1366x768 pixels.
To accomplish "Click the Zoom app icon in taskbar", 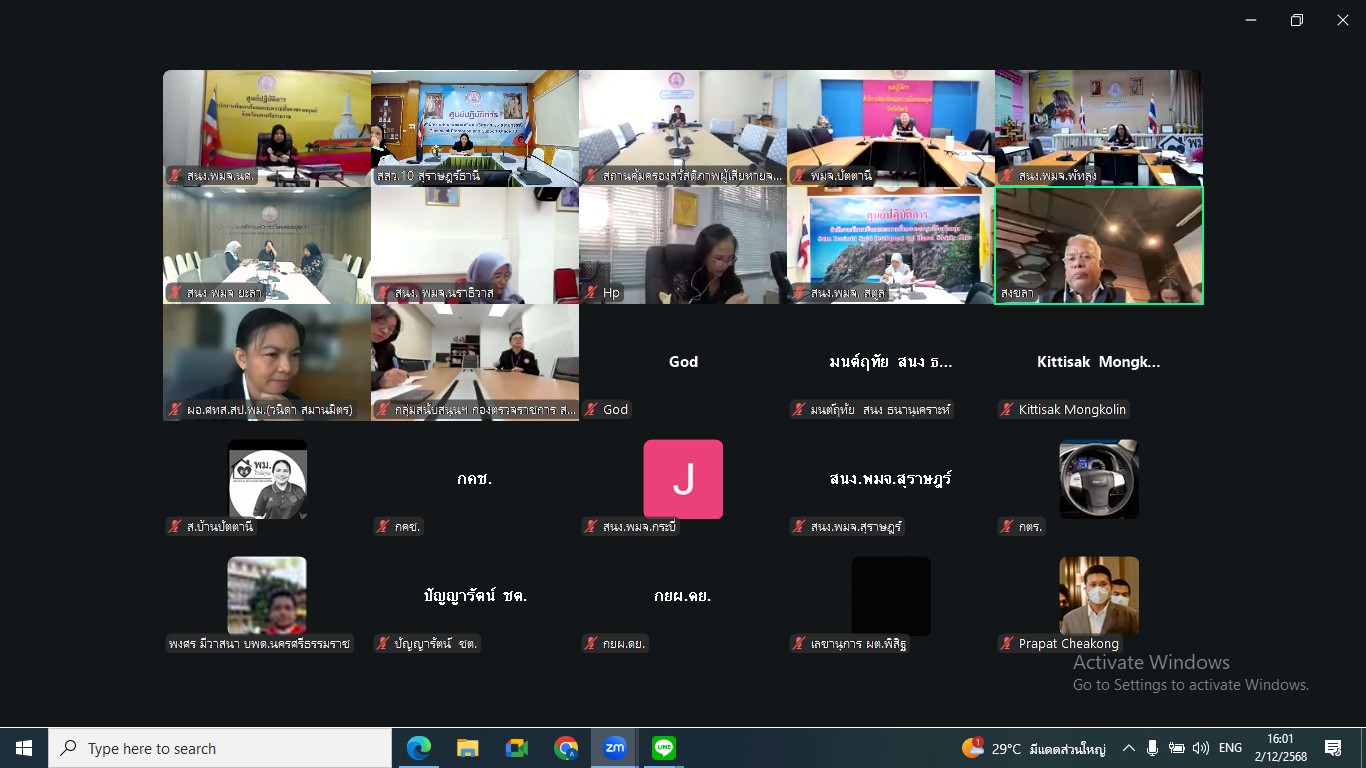I will coord(615,748).
